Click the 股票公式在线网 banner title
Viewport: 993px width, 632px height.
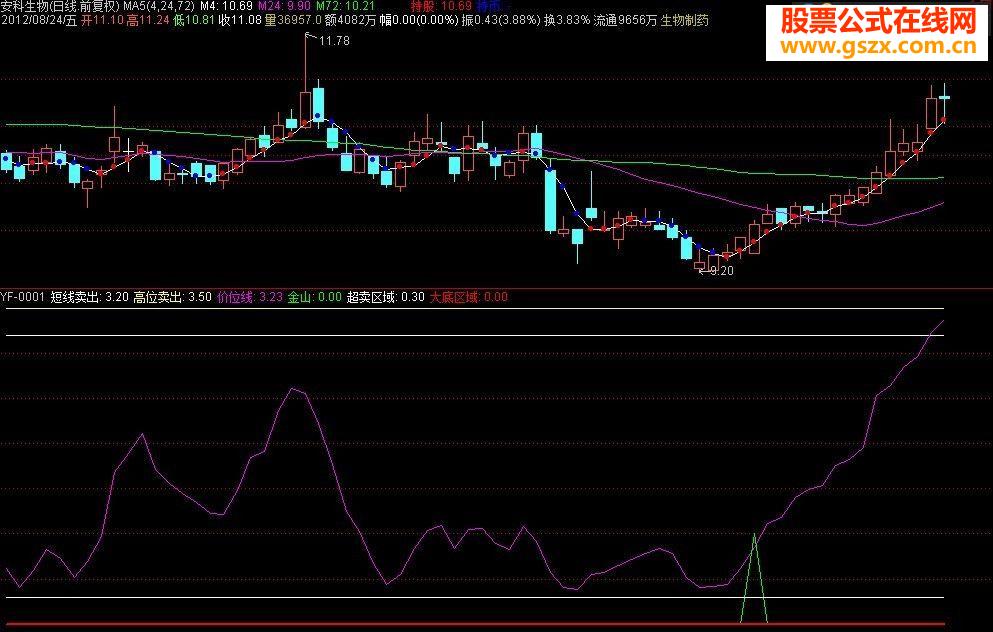[x=878, y=22]
